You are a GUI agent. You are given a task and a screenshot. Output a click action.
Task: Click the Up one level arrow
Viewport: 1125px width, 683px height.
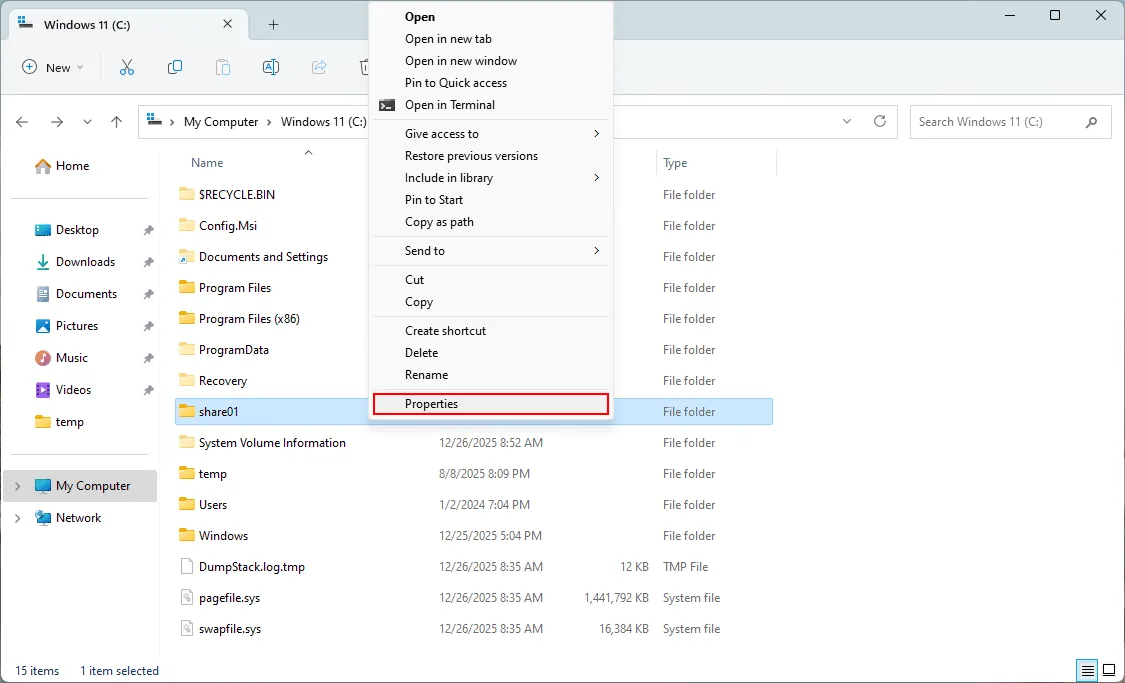tap(116, 122)
